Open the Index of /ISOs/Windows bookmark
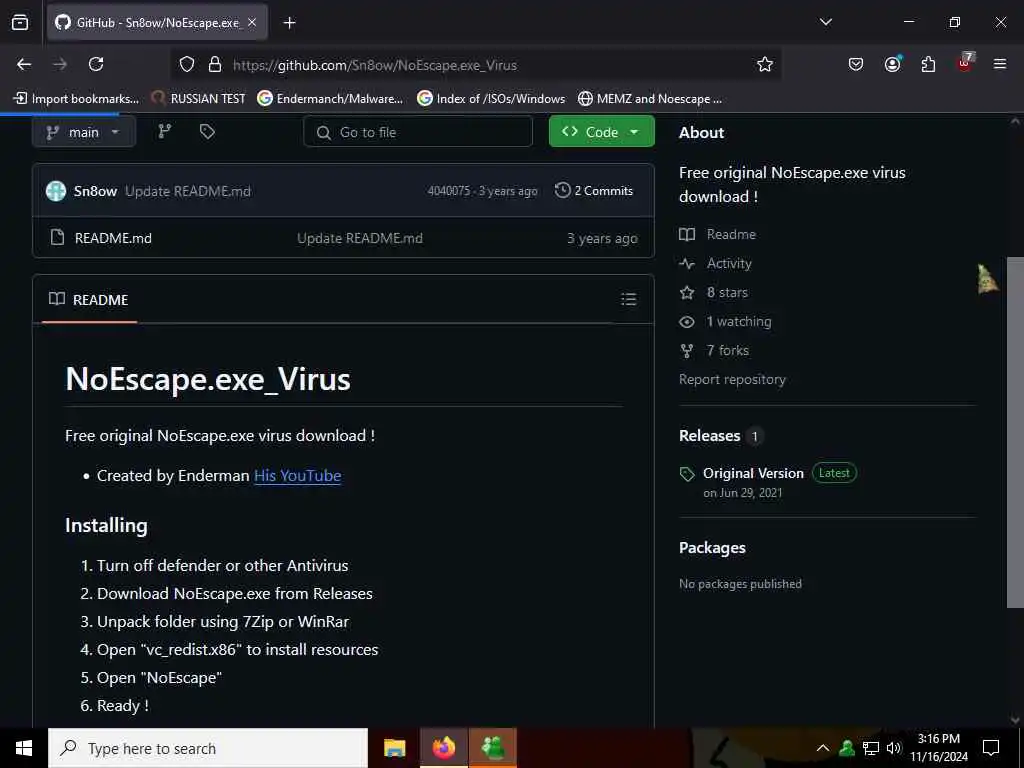 pyautogui.click(x=491, y=99)
